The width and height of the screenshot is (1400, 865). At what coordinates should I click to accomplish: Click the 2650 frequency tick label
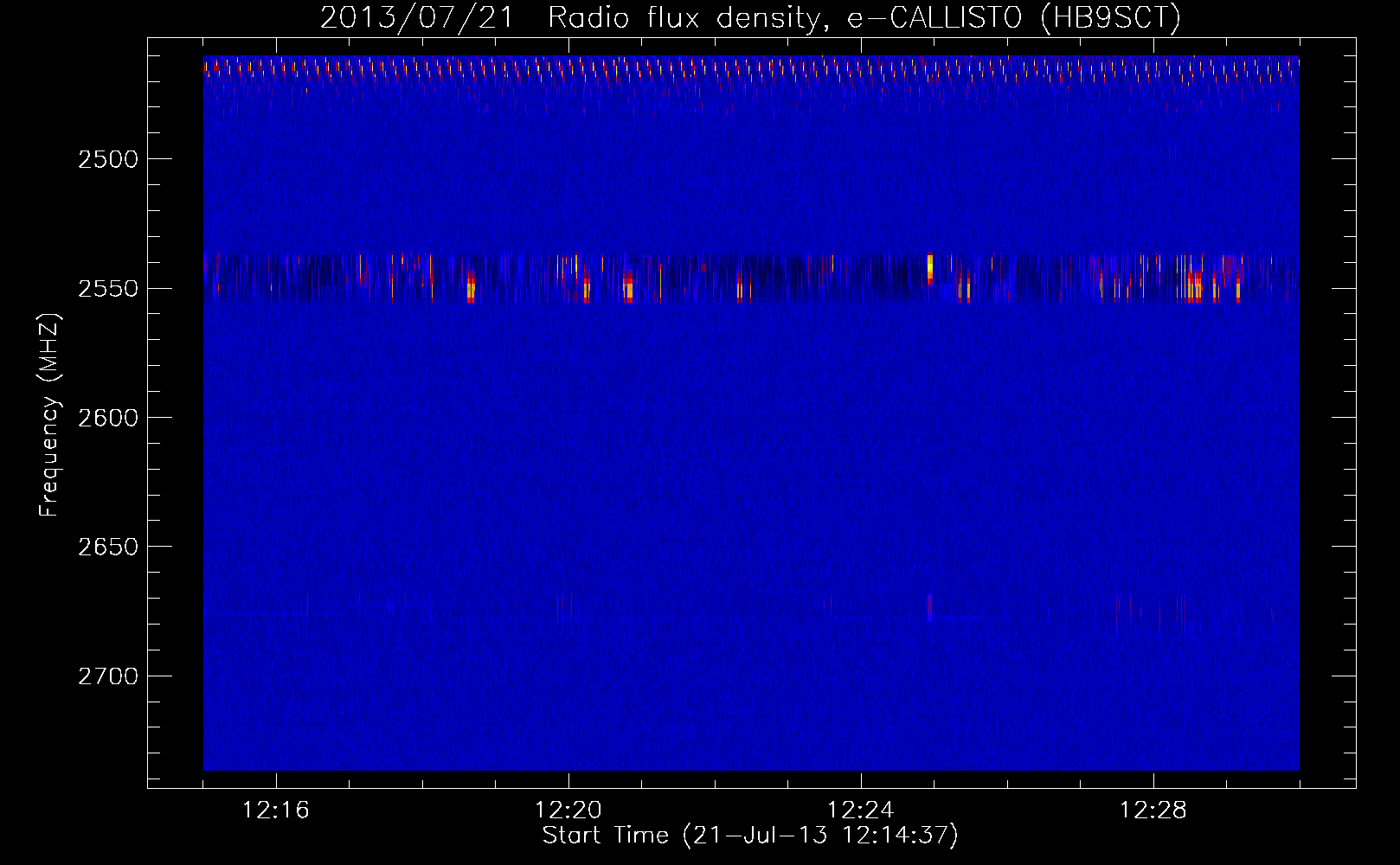[108, 547]
